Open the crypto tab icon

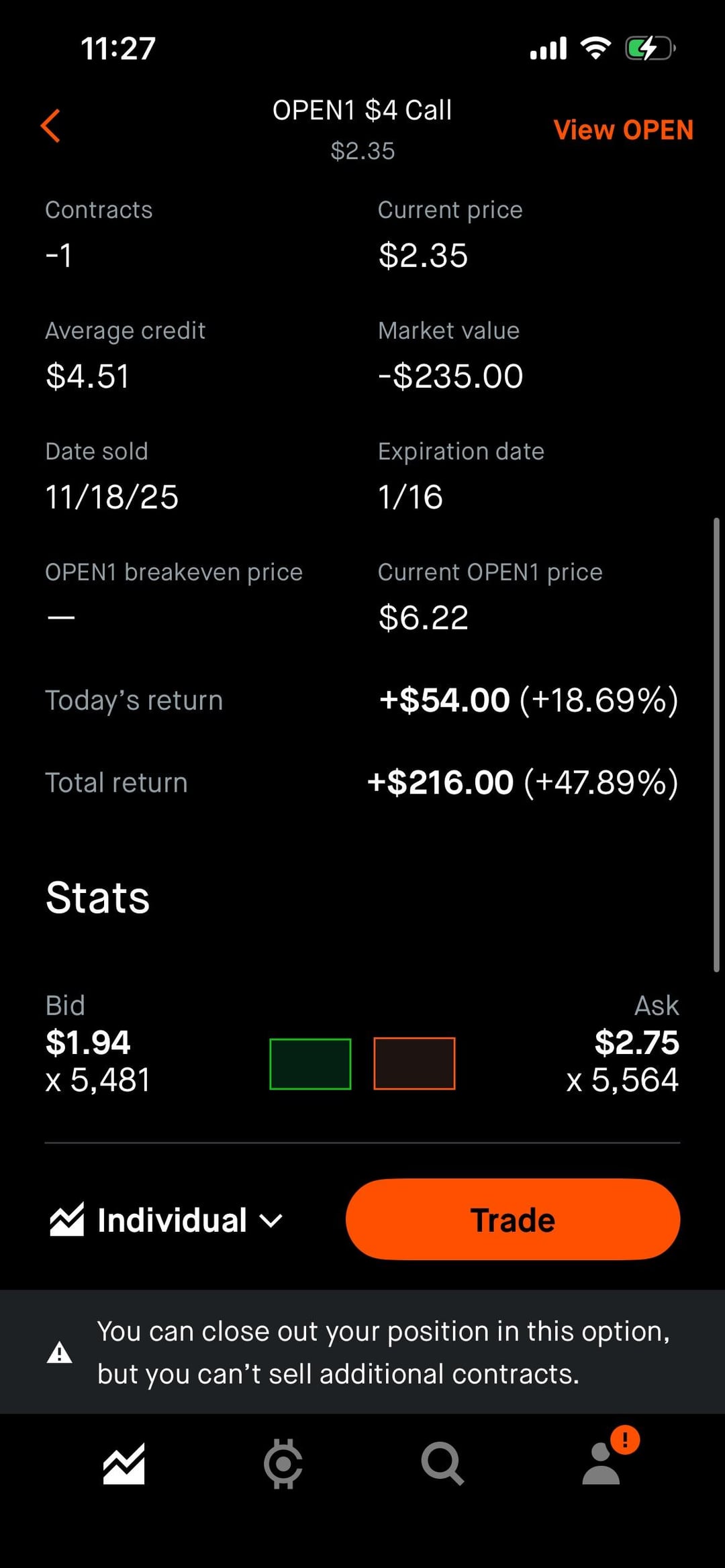click(x=283, y=1463)
